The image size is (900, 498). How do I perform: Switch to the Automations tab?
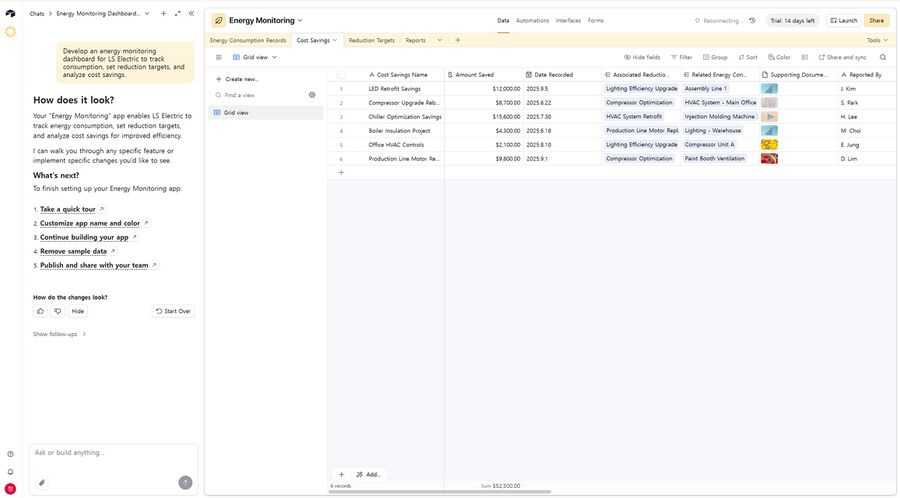(532, 20)
